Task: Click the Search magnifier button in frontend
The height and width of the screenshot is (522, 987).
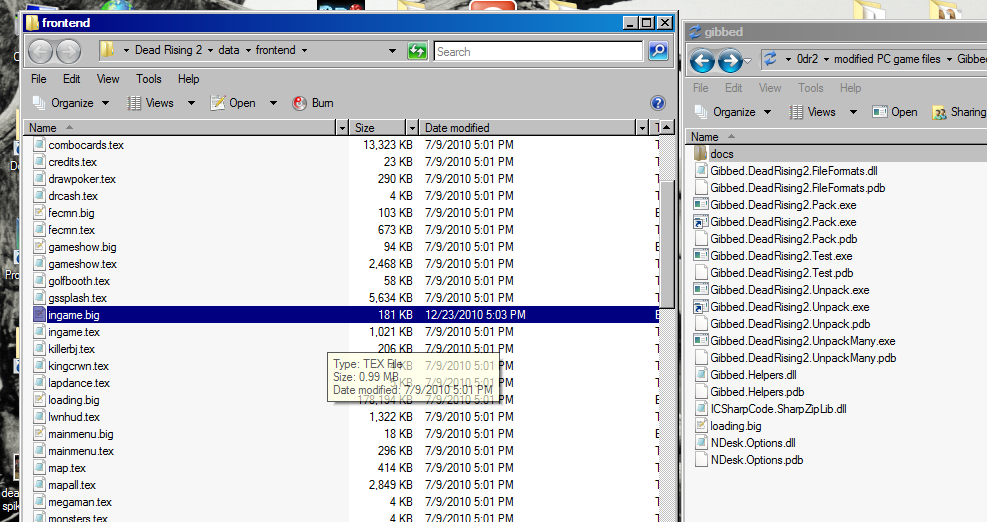Action: pyautogui.click(x=658, y=51)
